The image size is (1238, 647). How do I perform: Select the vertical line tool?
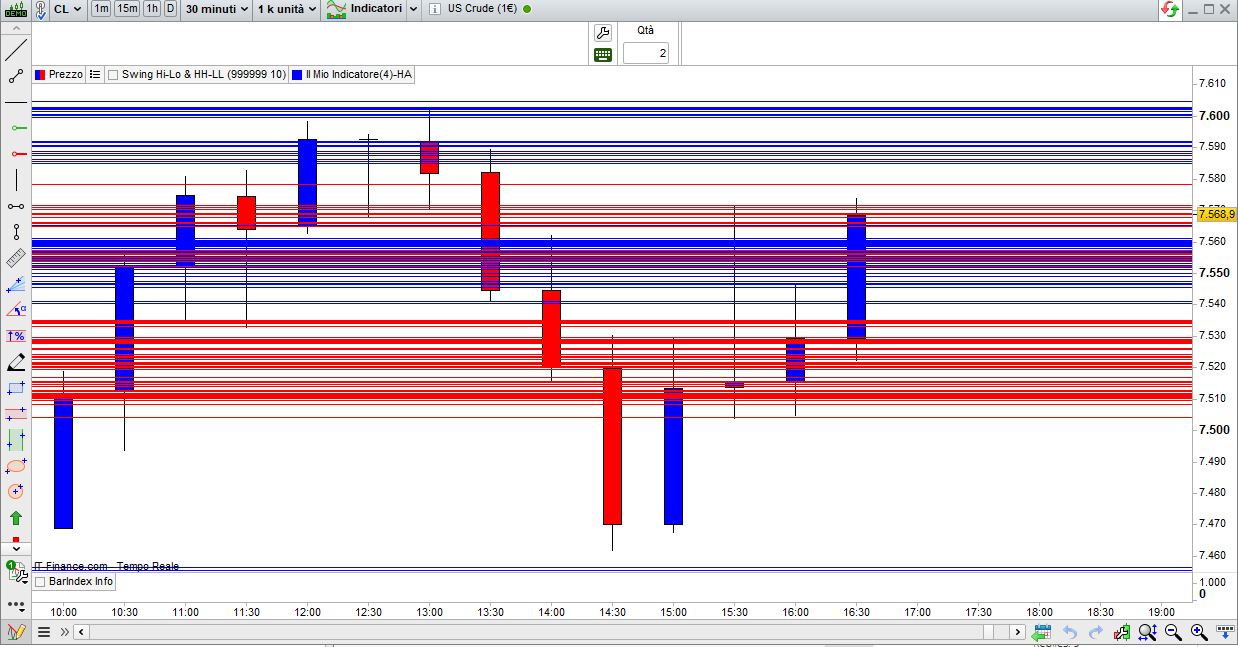(x=15, y=180)
